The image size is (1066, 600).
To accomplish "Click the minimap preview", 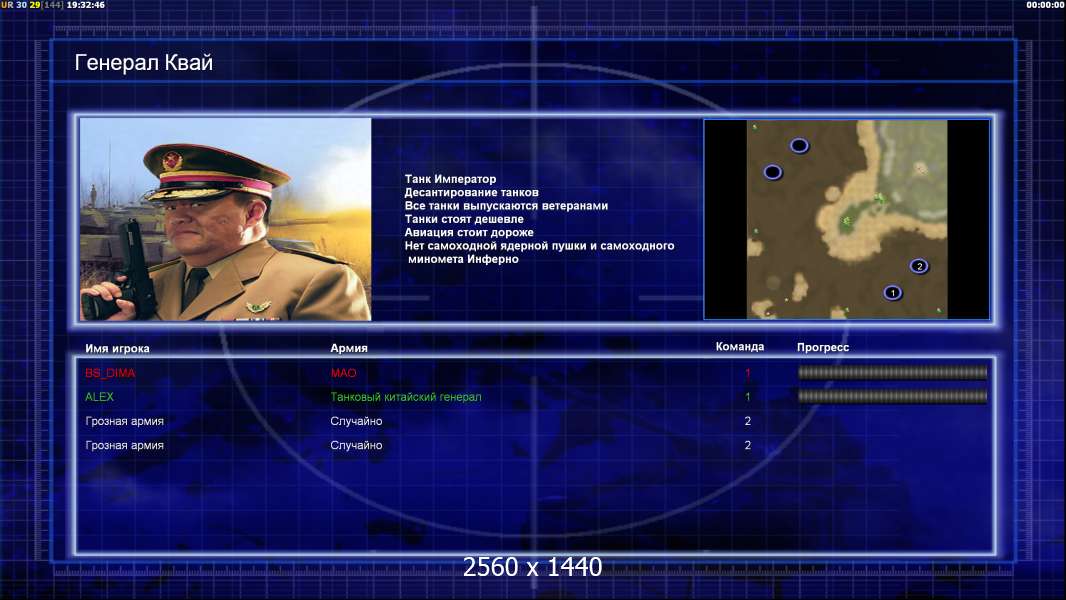I will tap(847, 219).
